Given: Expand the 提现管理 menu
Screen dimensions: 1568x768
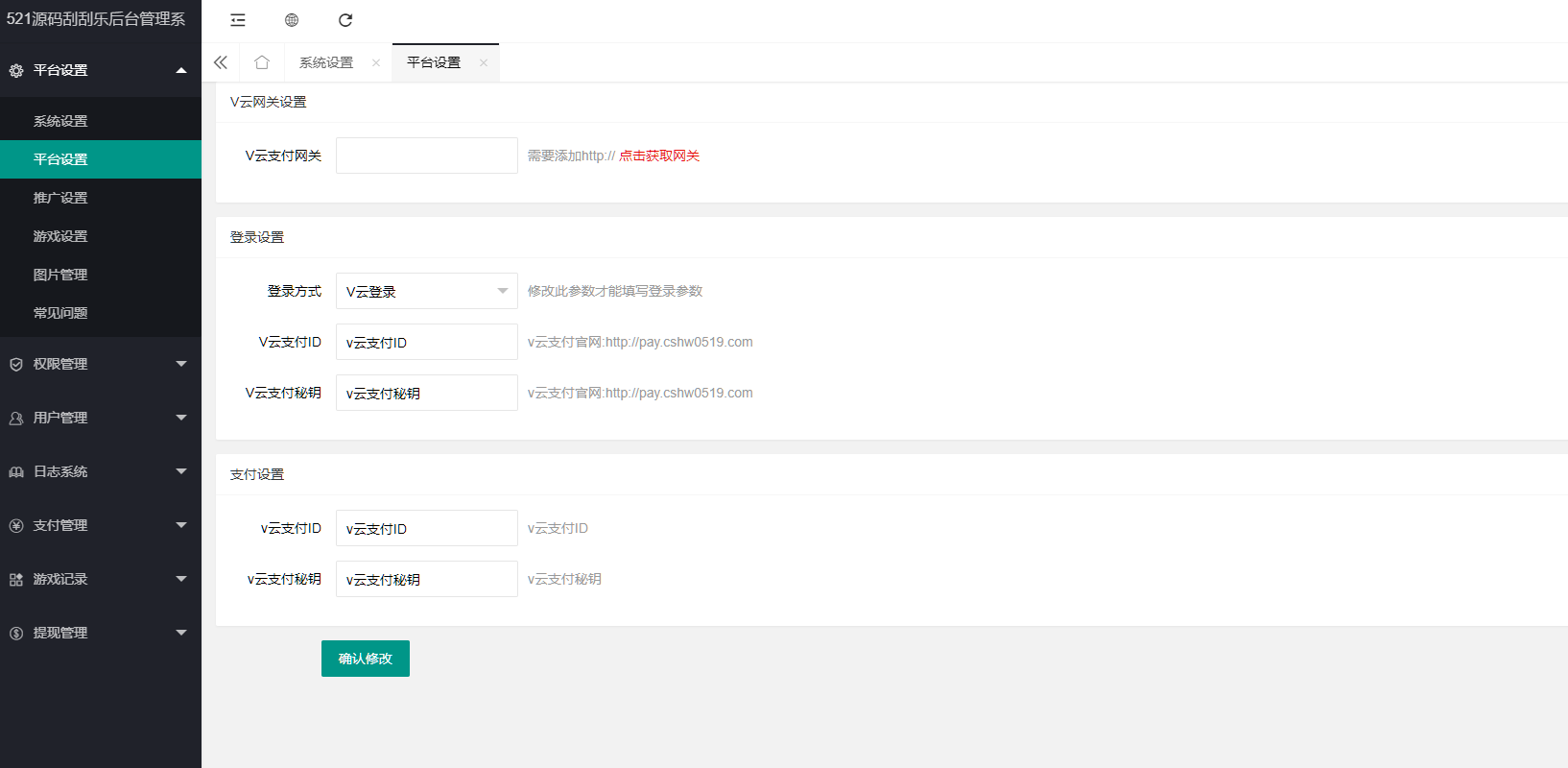Looking at the screenshot, I should tap(101, 633).
